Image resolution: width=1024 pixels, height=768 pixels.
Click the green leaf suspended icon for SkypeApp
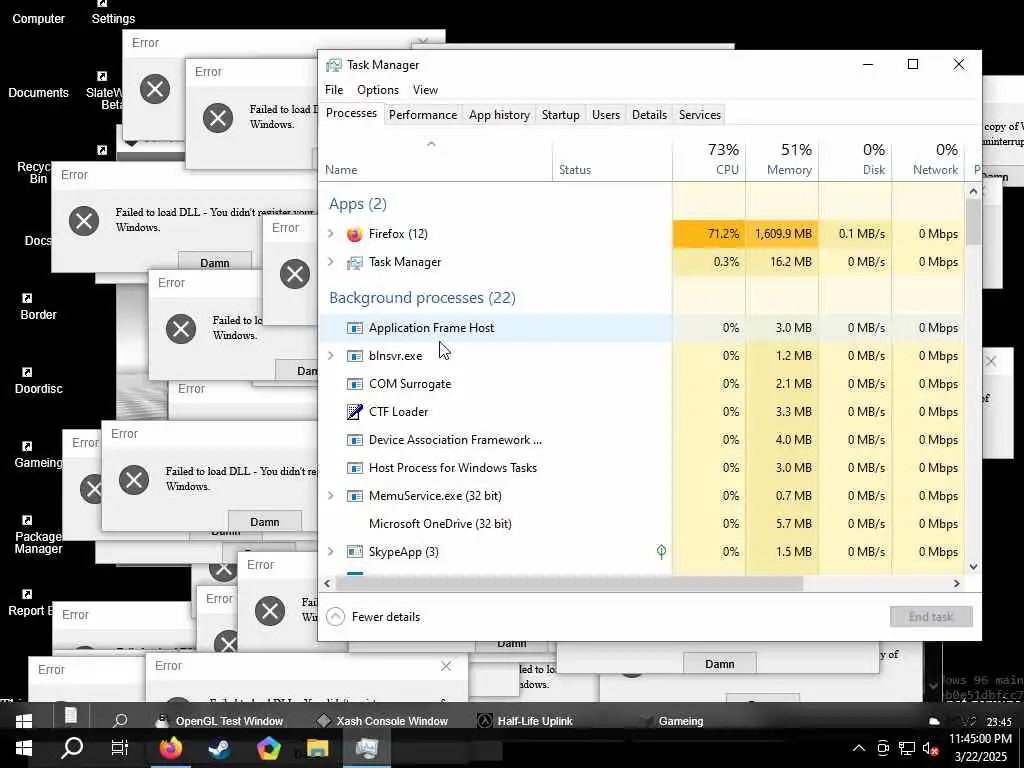(x=661, y=552)
